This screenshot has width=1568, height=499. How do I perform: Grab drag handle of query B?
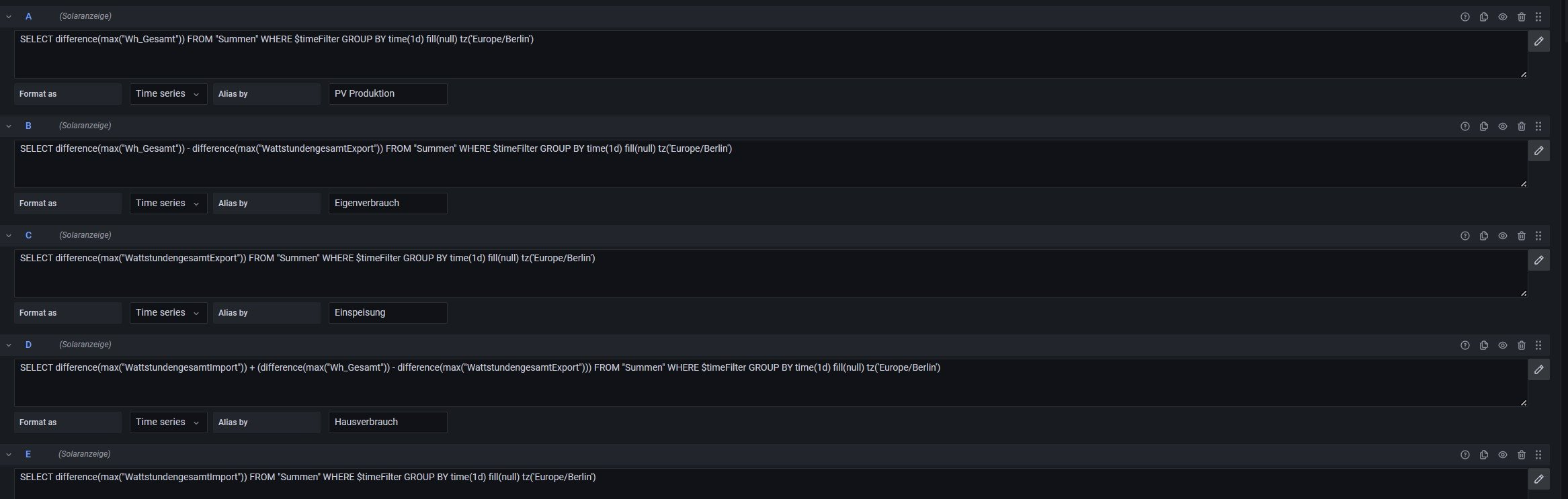1538,126
